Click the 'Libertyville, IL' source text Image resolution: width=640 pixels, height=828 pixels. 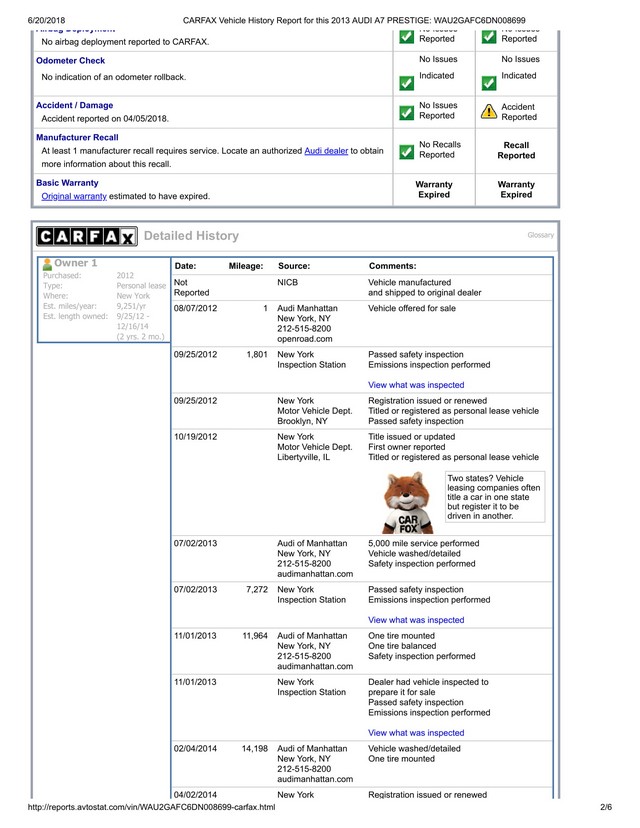click(x=304, y=457)
